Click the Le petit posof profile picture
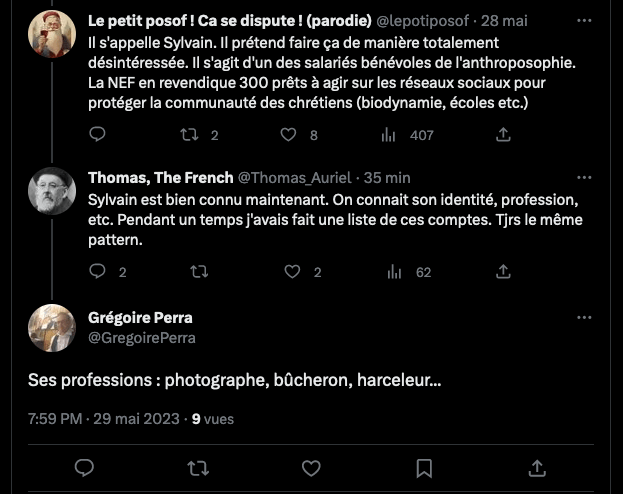 (x=52, y=35)
